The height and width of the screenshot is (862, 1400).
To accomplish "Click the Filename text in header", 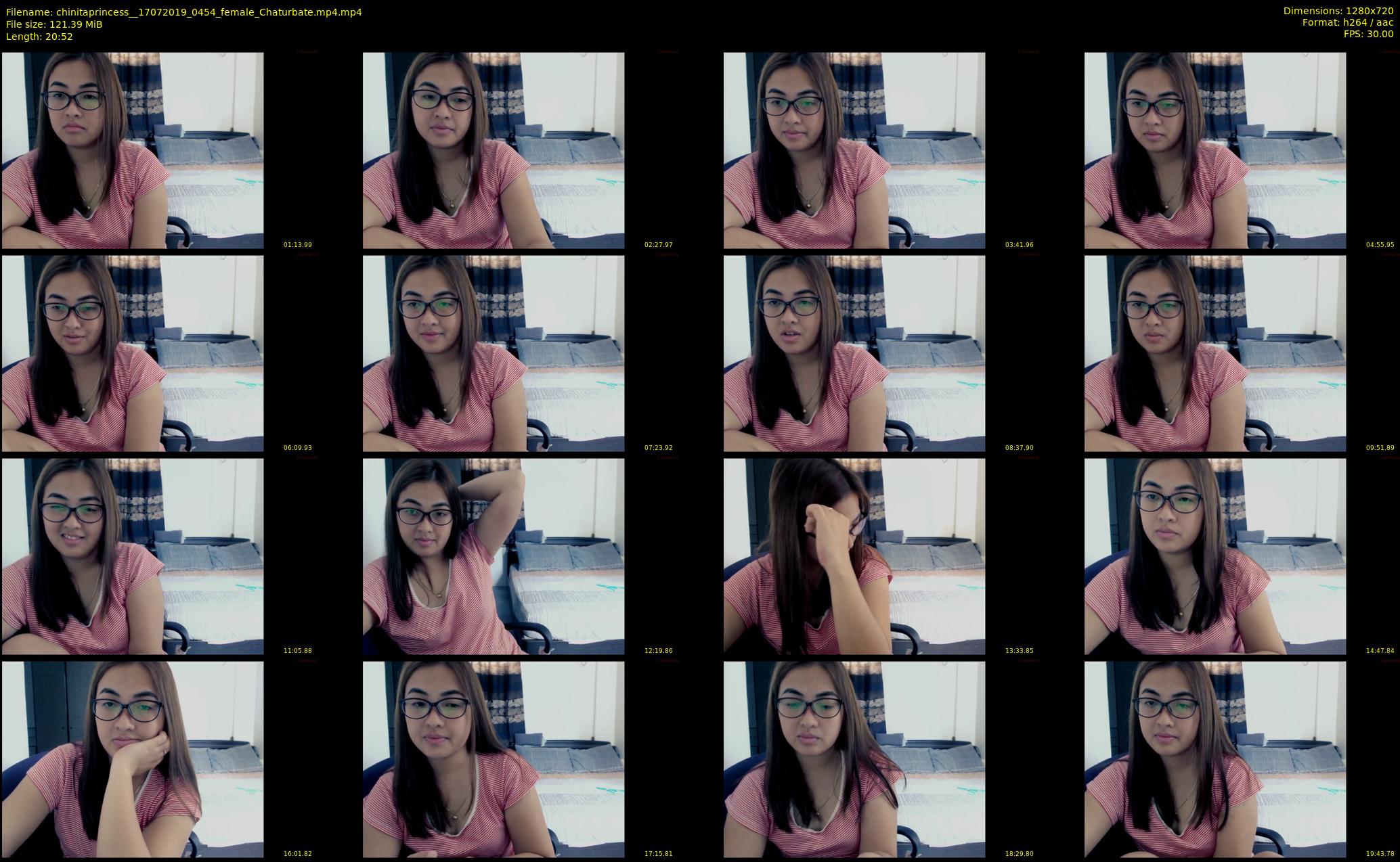I will (x=183, y=12).
